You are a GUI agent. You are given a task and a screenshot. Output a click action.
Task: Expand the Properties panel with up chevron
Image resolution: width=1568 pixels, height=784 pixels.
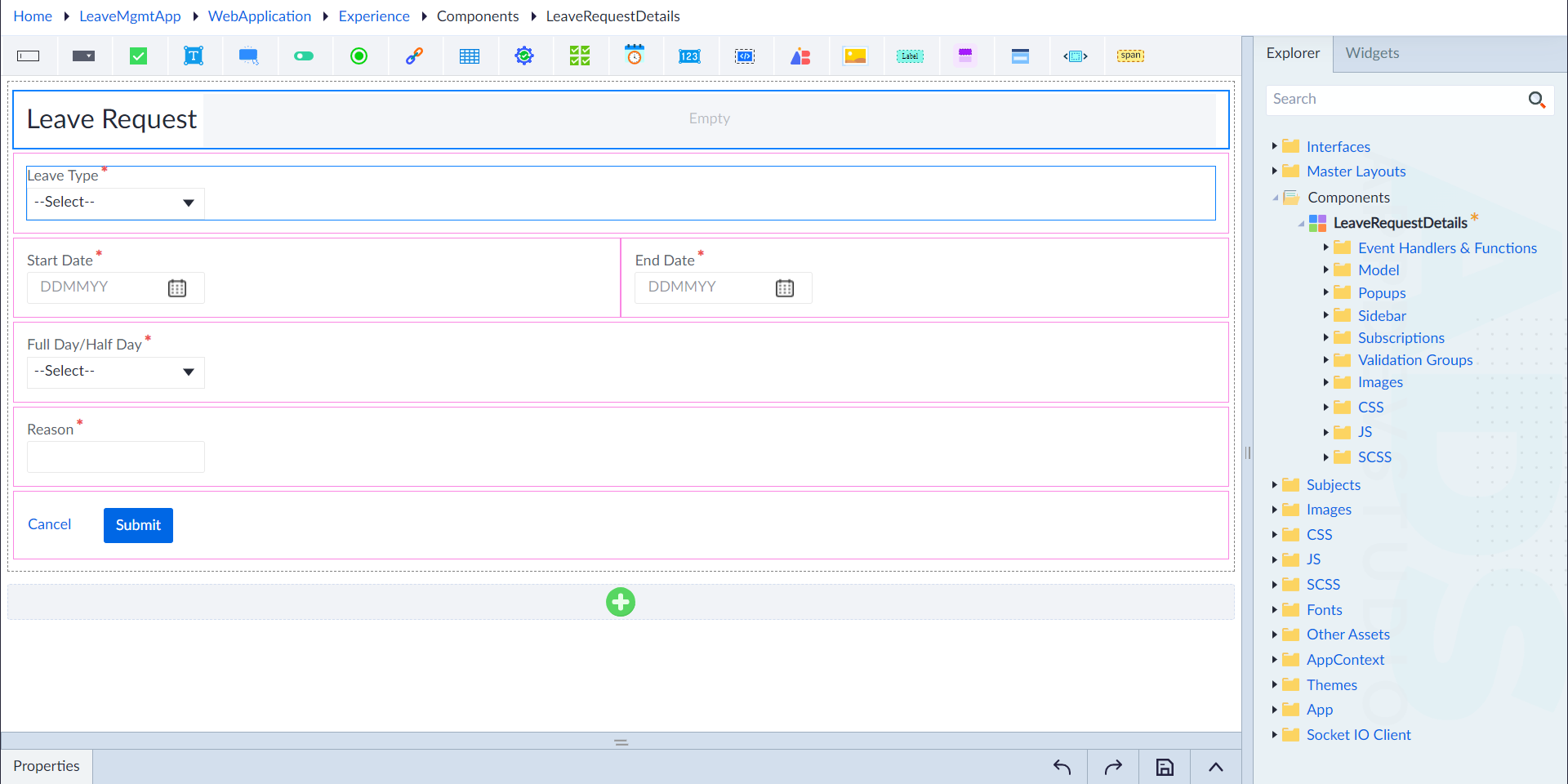[1215, 767]
